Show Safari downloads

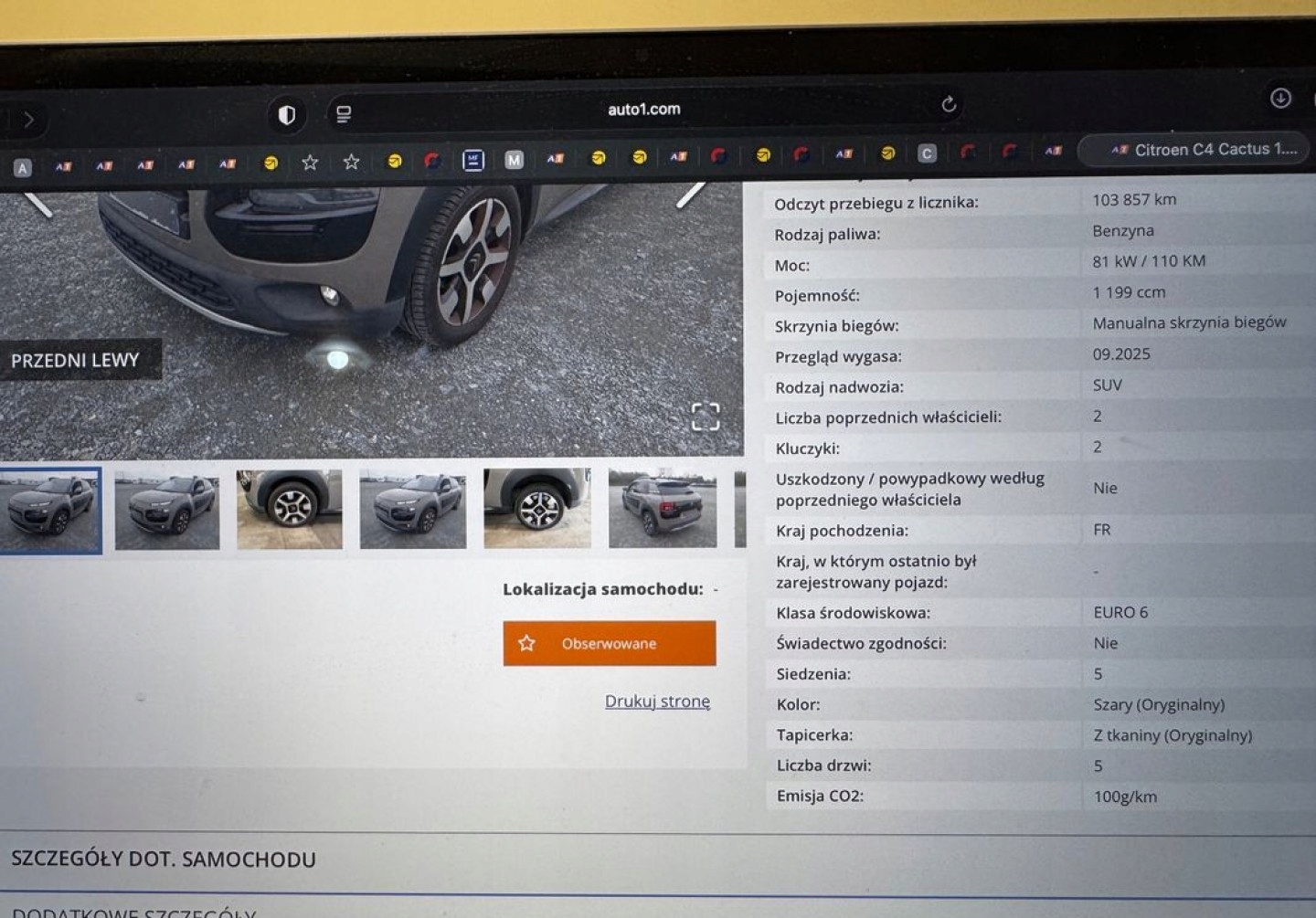click(1280, 98)
